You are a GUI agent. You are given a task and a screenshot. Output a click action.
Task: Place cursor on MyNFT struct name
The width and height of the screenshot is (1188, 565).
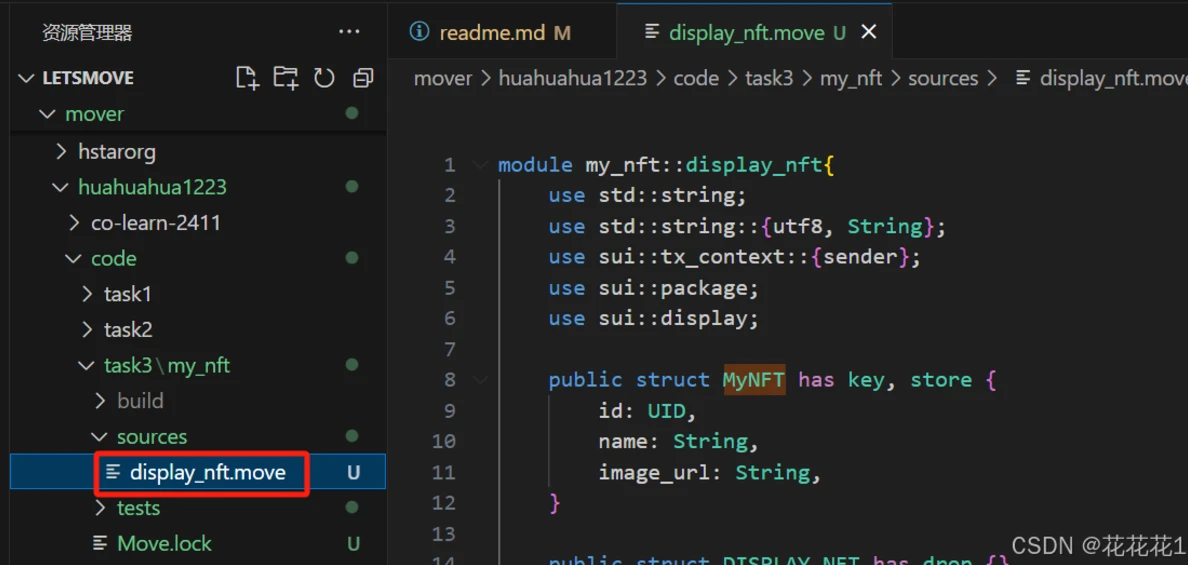tap(753, 380)
